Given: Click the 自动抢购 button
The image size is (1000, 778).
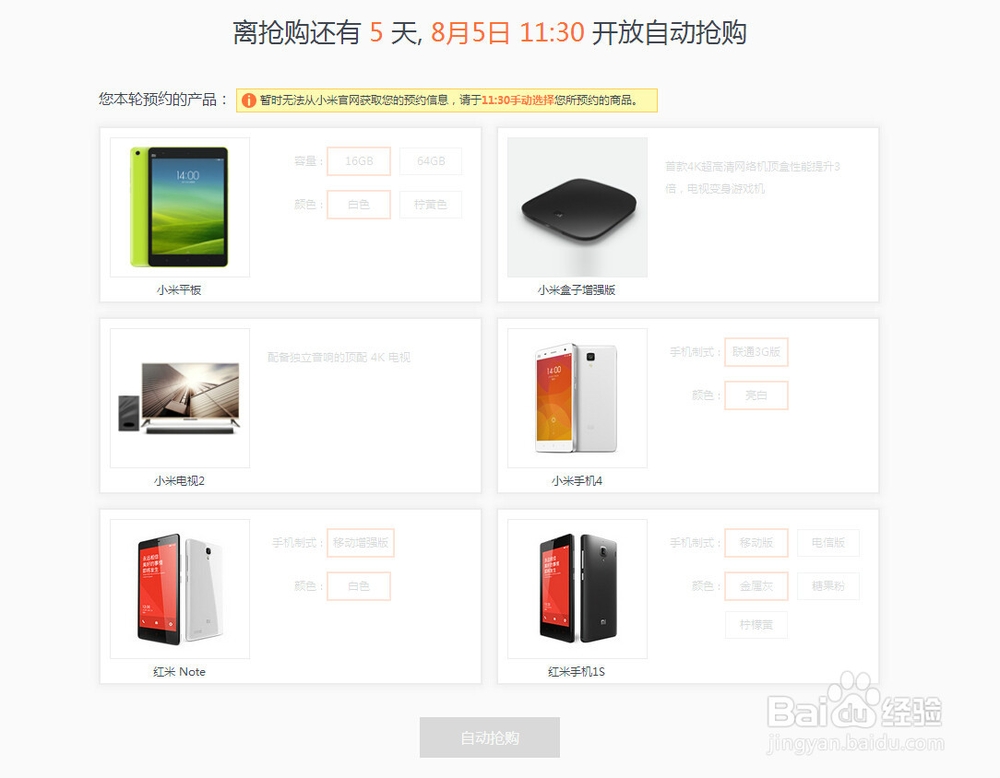Looking at the screenshot, I should tap(490, 738).
